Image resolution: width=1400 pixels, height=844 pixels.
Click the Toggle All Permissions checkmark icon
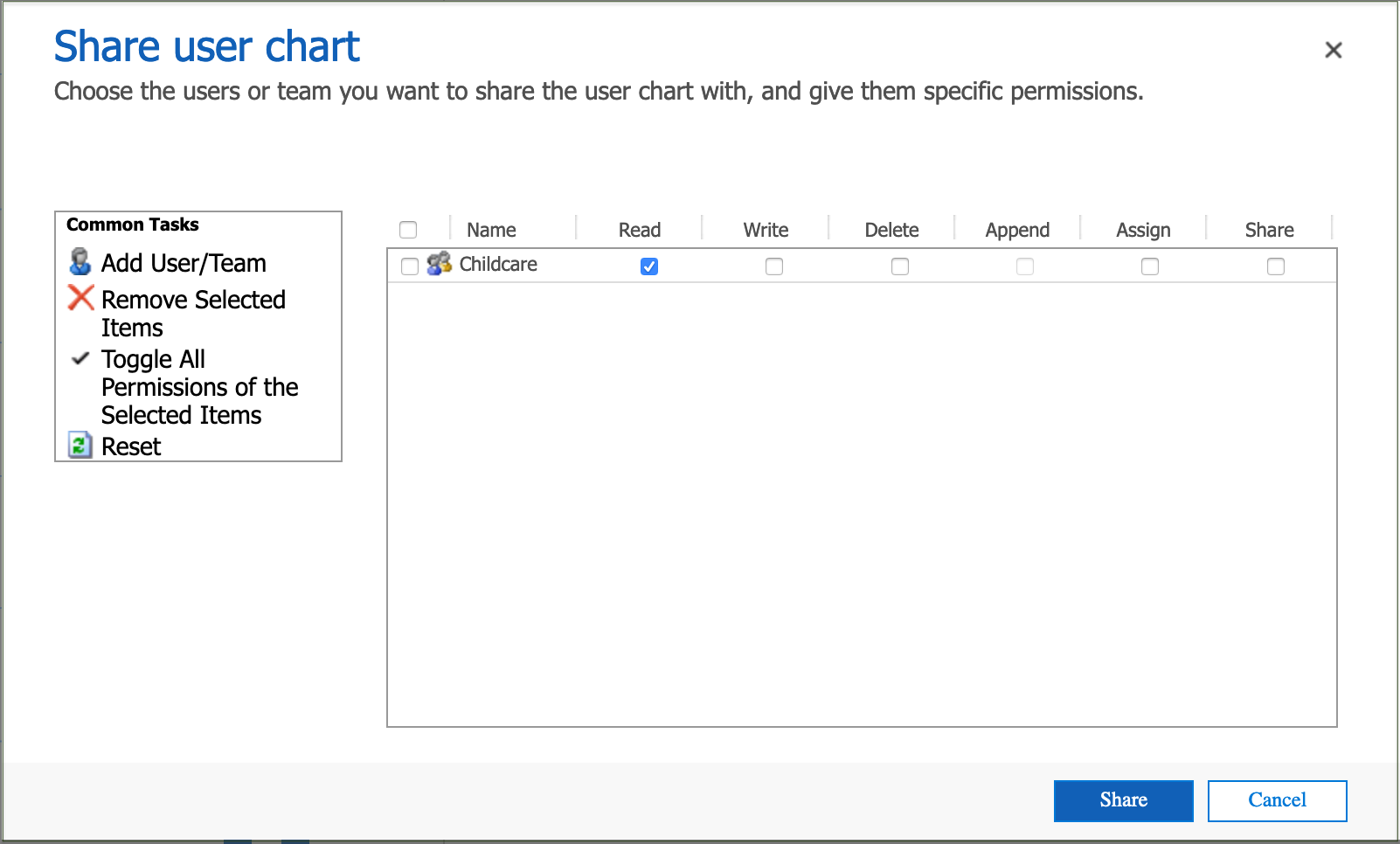pos(80,358)
